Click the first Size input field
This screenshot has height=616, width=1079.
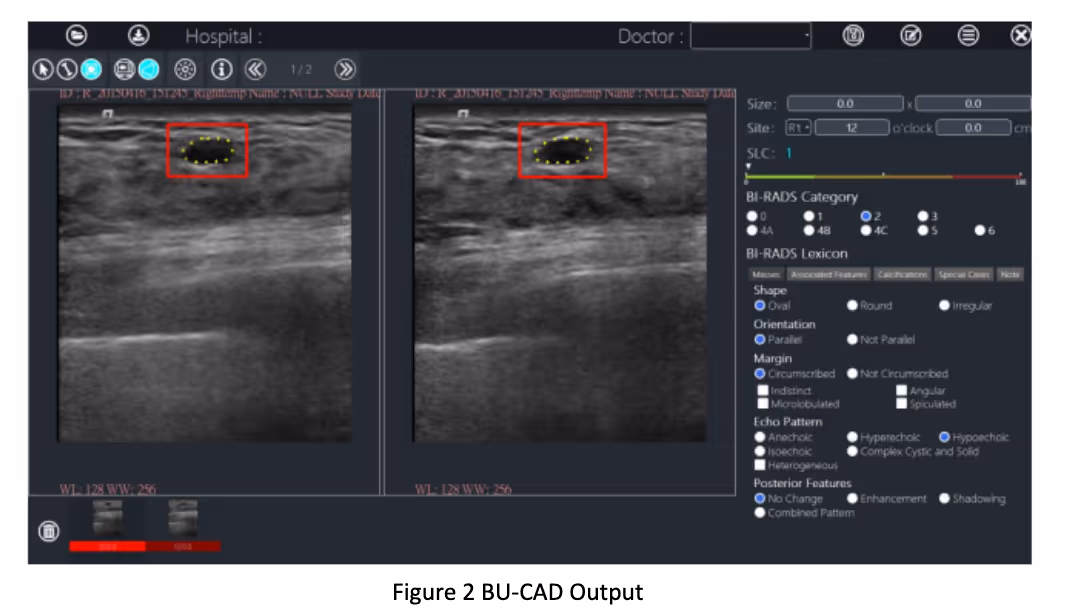(x=845, y=104)
